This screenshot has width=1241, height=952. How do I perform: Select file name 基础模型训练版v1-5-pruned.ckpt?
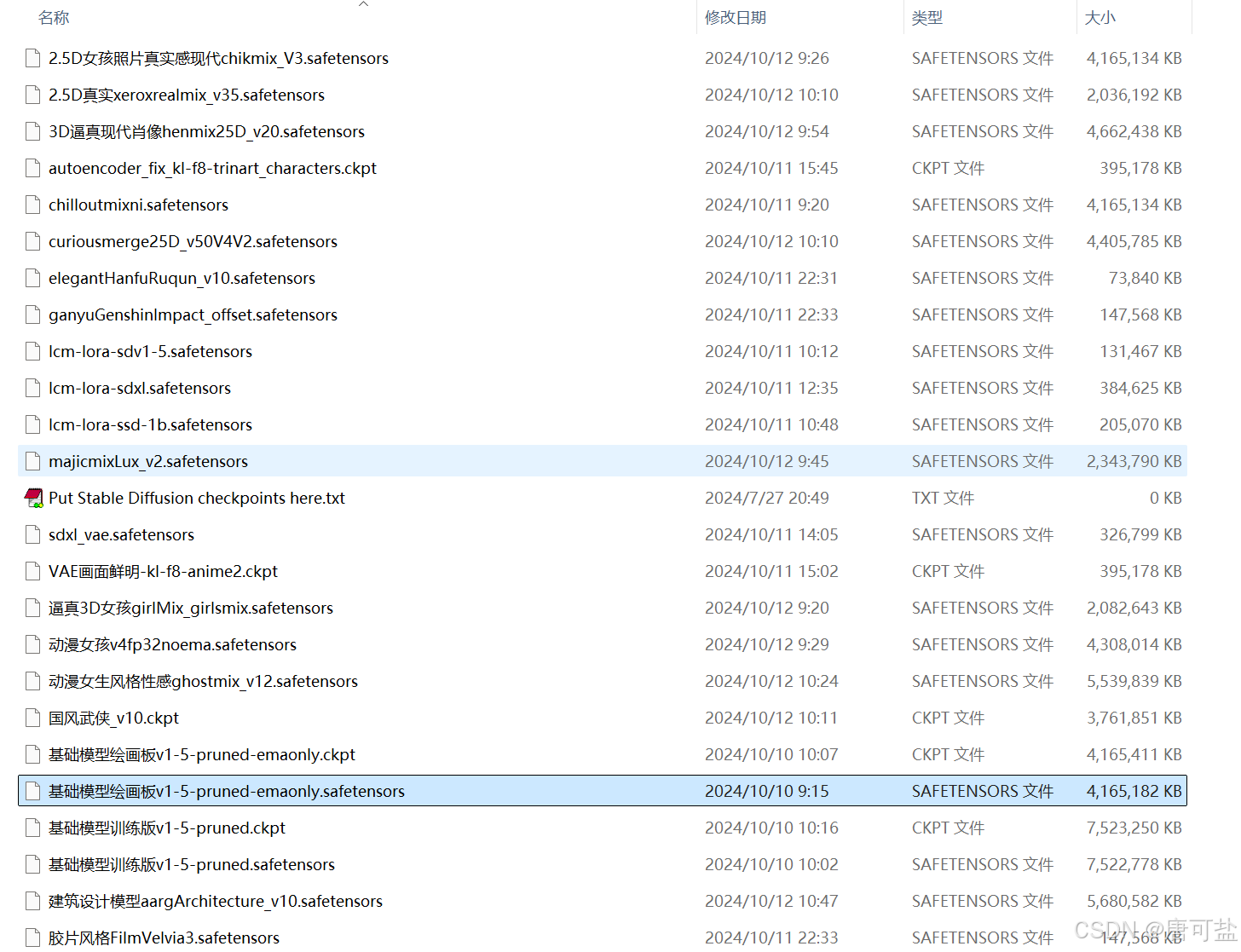167,828
